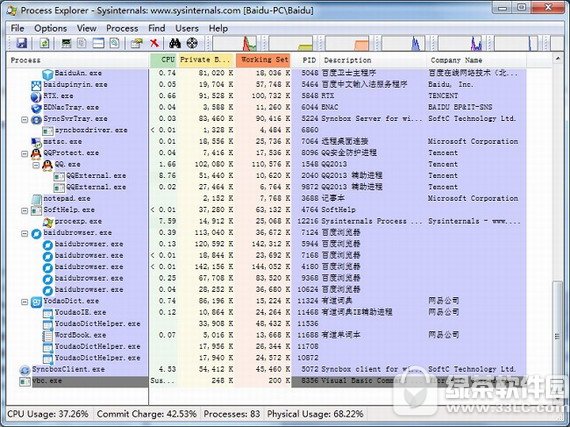Screen dimensions: 570x427
Task: Open the Properties toolbar icon
Action: click(137, 43)
